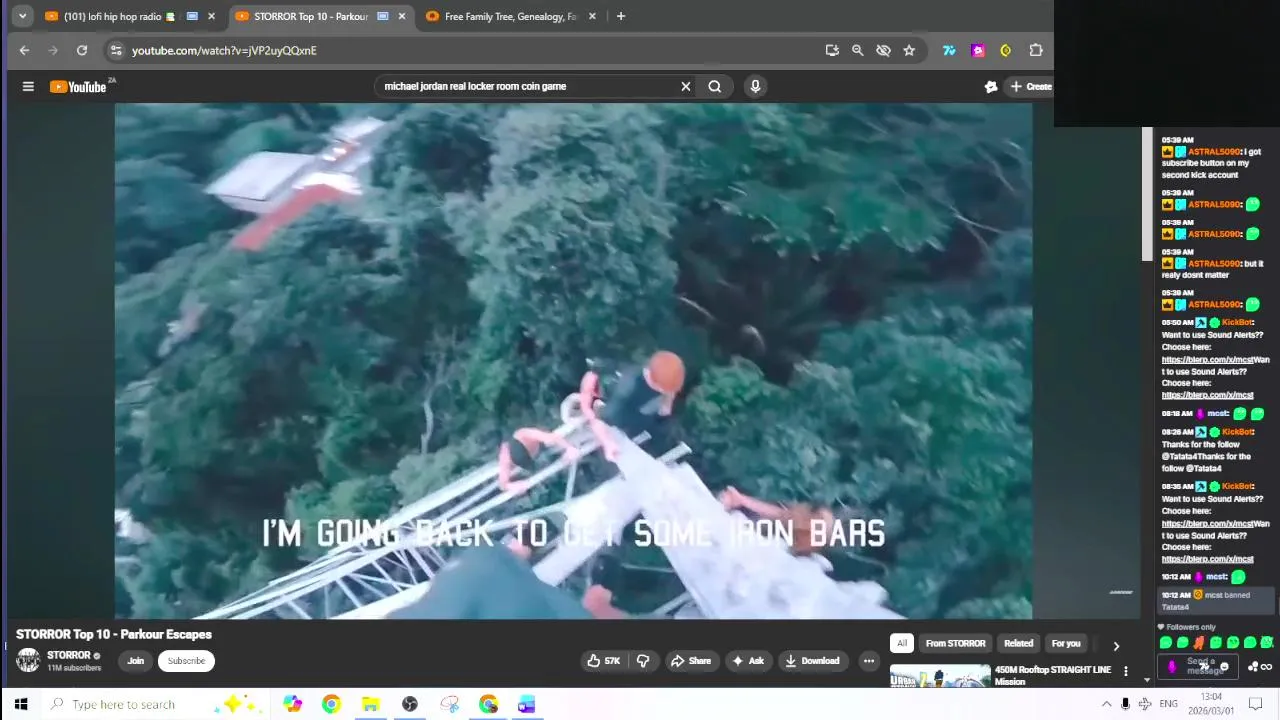
Task: Open the taskbar clock showing 13:04
Action: tap(1211, 704)
